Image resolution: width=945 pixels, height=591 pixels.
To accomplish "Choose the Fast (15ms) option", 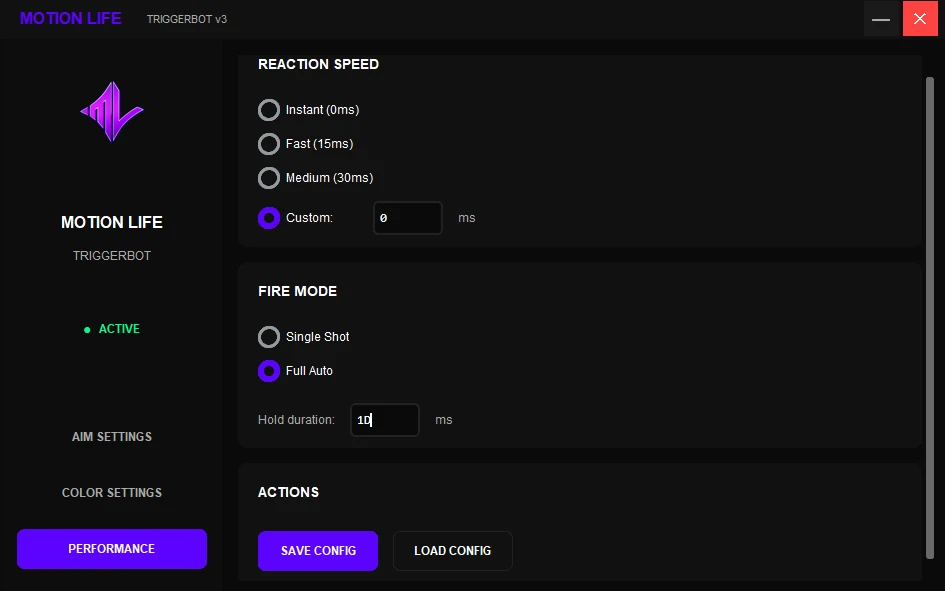I will pos(269,144).
